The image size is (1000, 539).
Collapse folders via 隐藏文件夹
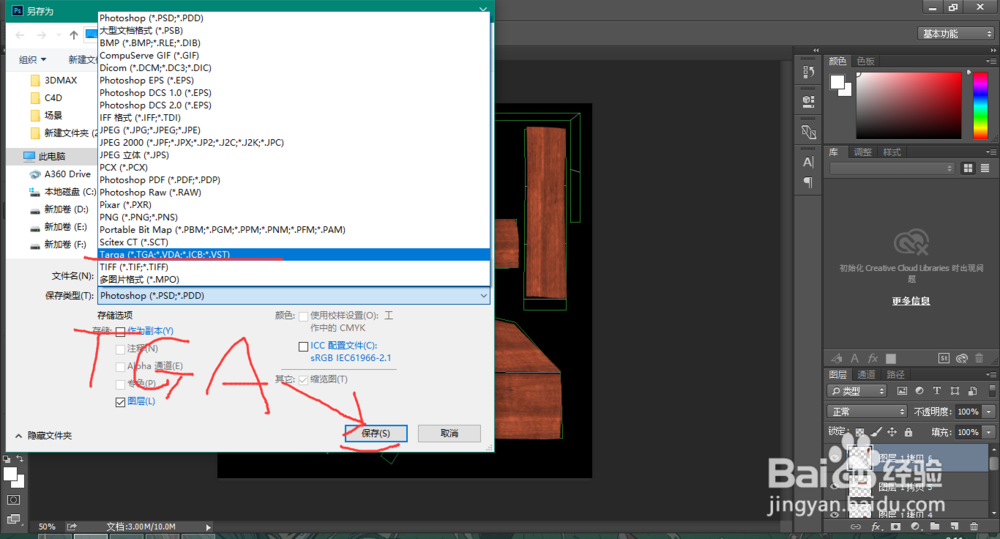point(43,436)
